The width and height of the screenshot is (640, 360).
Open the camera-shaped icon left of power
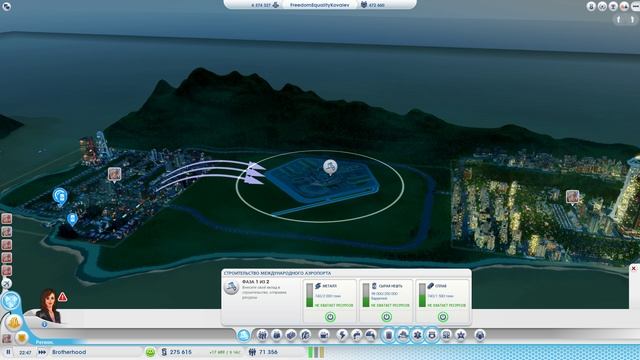[x=324, y=335]
